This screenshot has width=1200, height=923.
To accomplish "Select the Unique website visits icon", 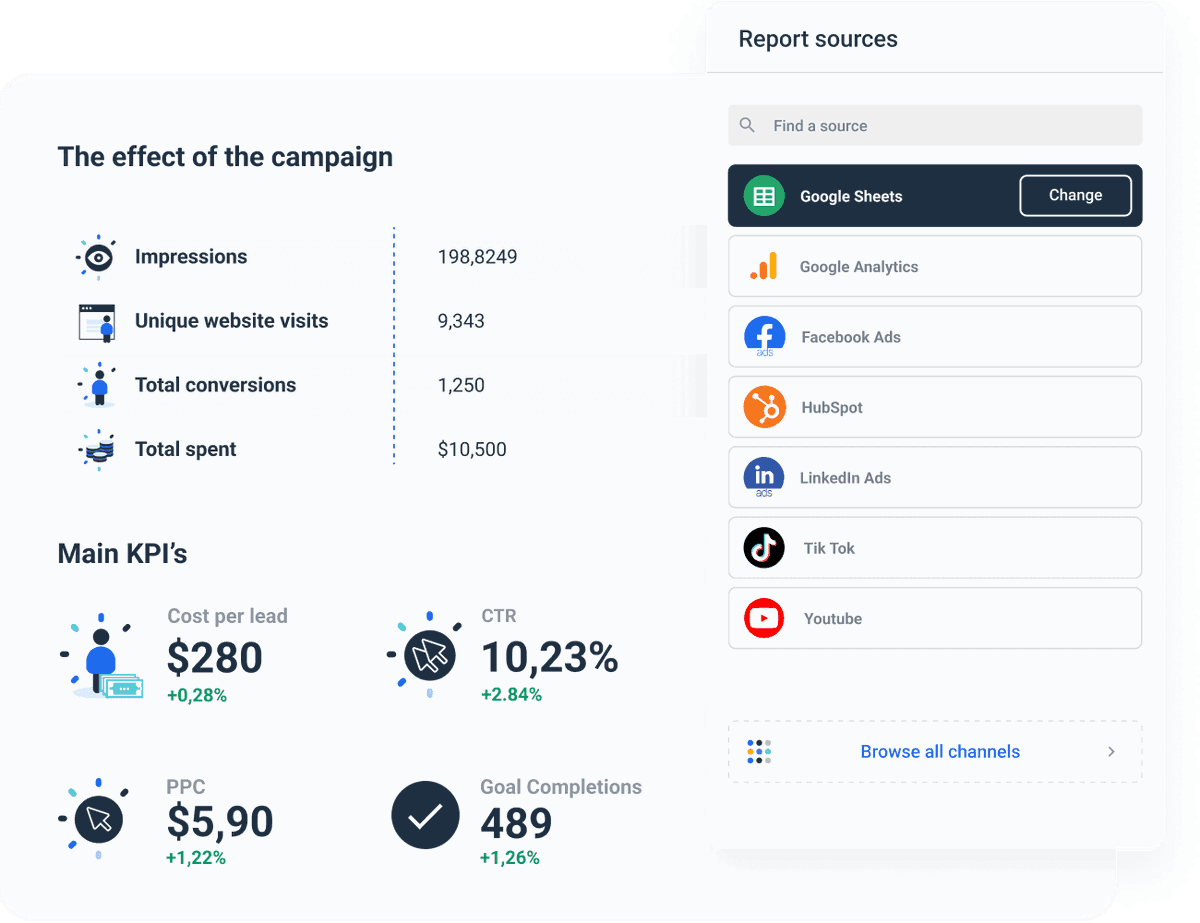I will point(96,321).
